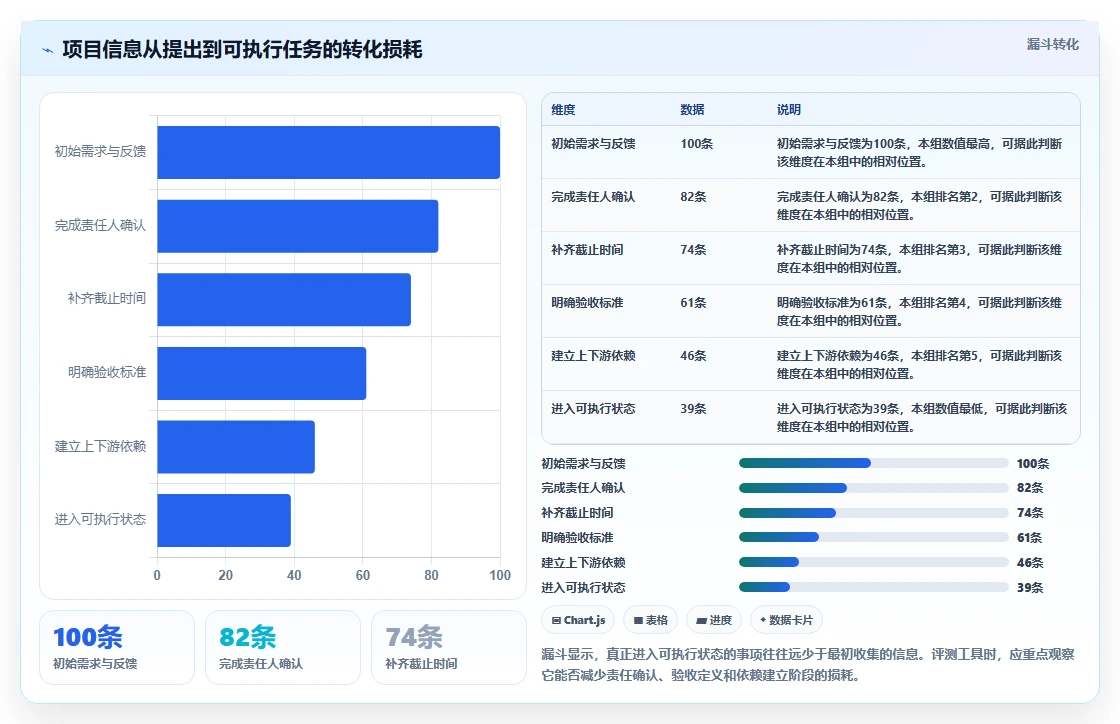The image size is (1120, 724).
Task: Click the 数据 column header
Action: (x=692, y=110)
